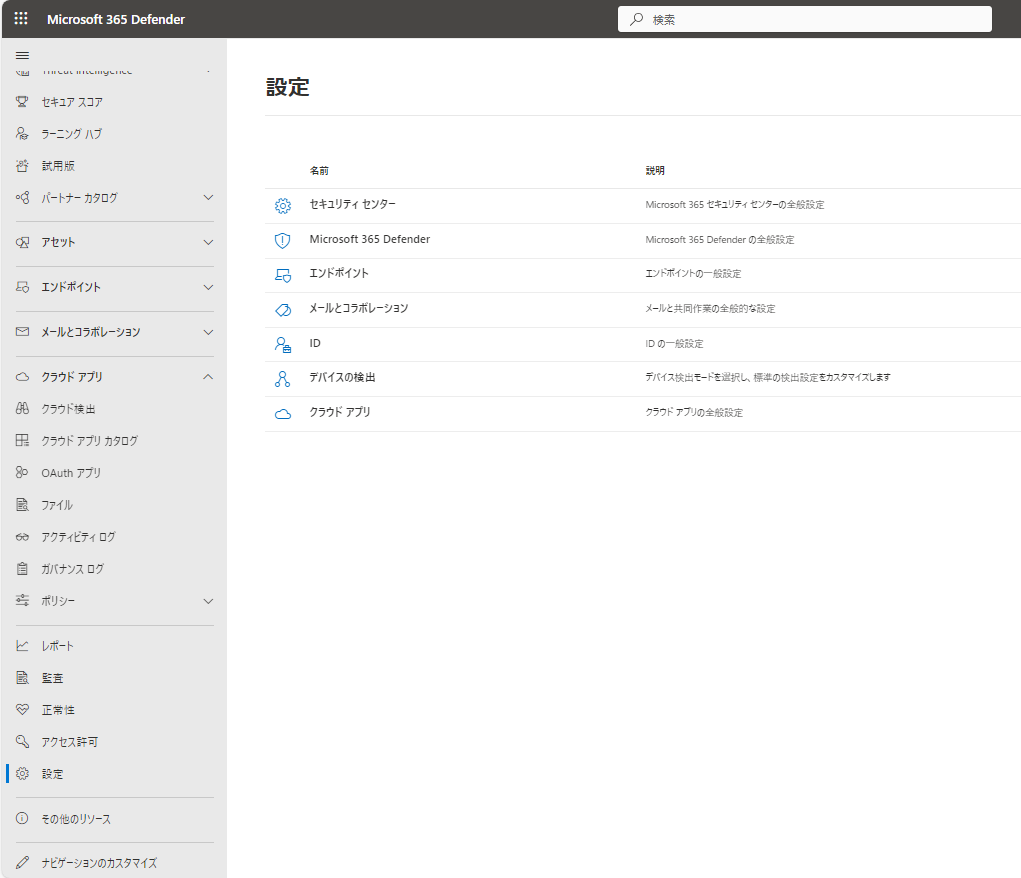Open エンドポイント settings row
This screenshot has width=1021, height=878.
(x=643, y=276)
